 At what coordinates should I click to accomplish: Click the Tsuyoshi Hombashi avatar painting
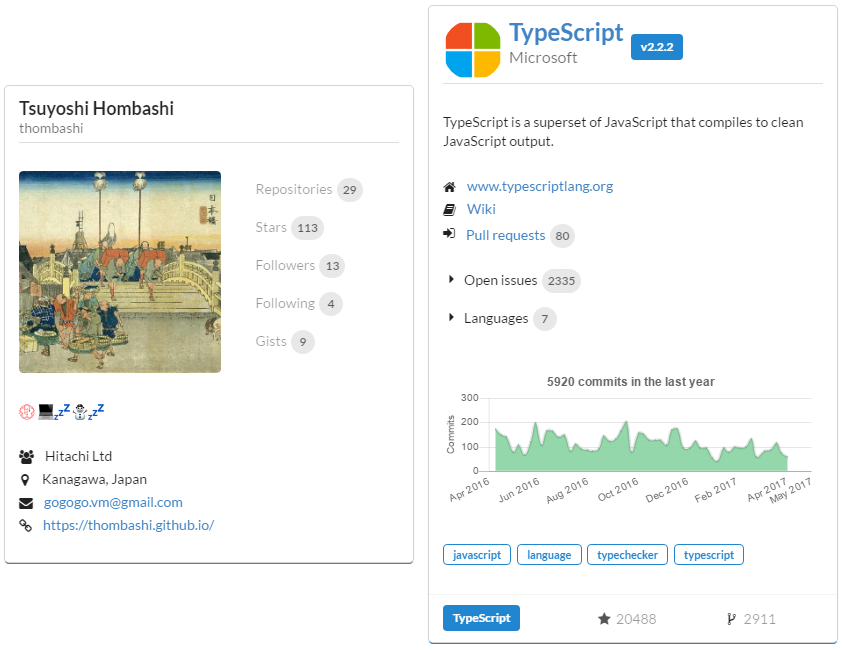point(120,272)
